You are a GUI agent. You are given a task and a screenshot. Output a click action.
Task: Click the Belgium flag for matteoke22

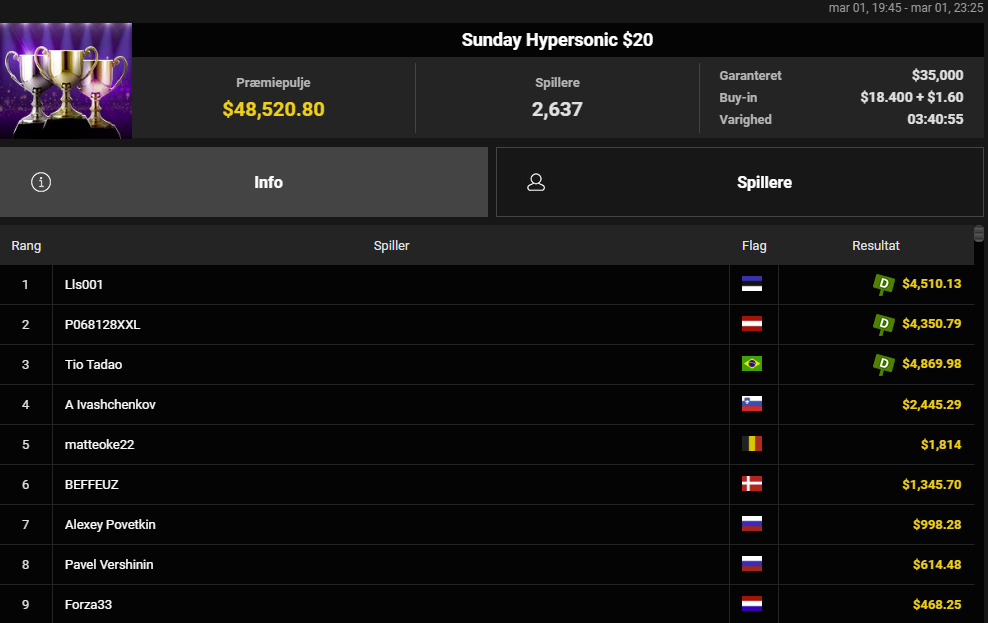click(x=752, y=444)
